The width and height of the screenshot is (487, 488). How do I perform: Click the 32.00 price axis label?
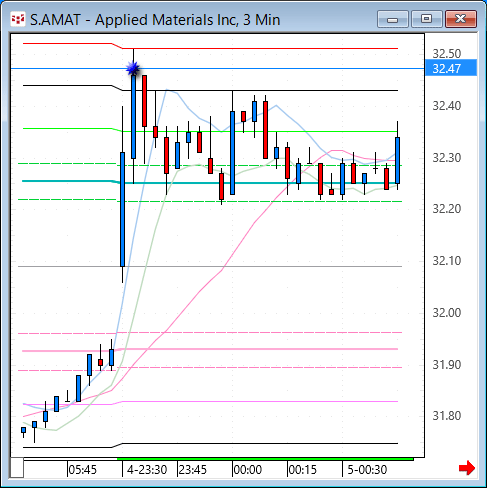click(446, 313)
